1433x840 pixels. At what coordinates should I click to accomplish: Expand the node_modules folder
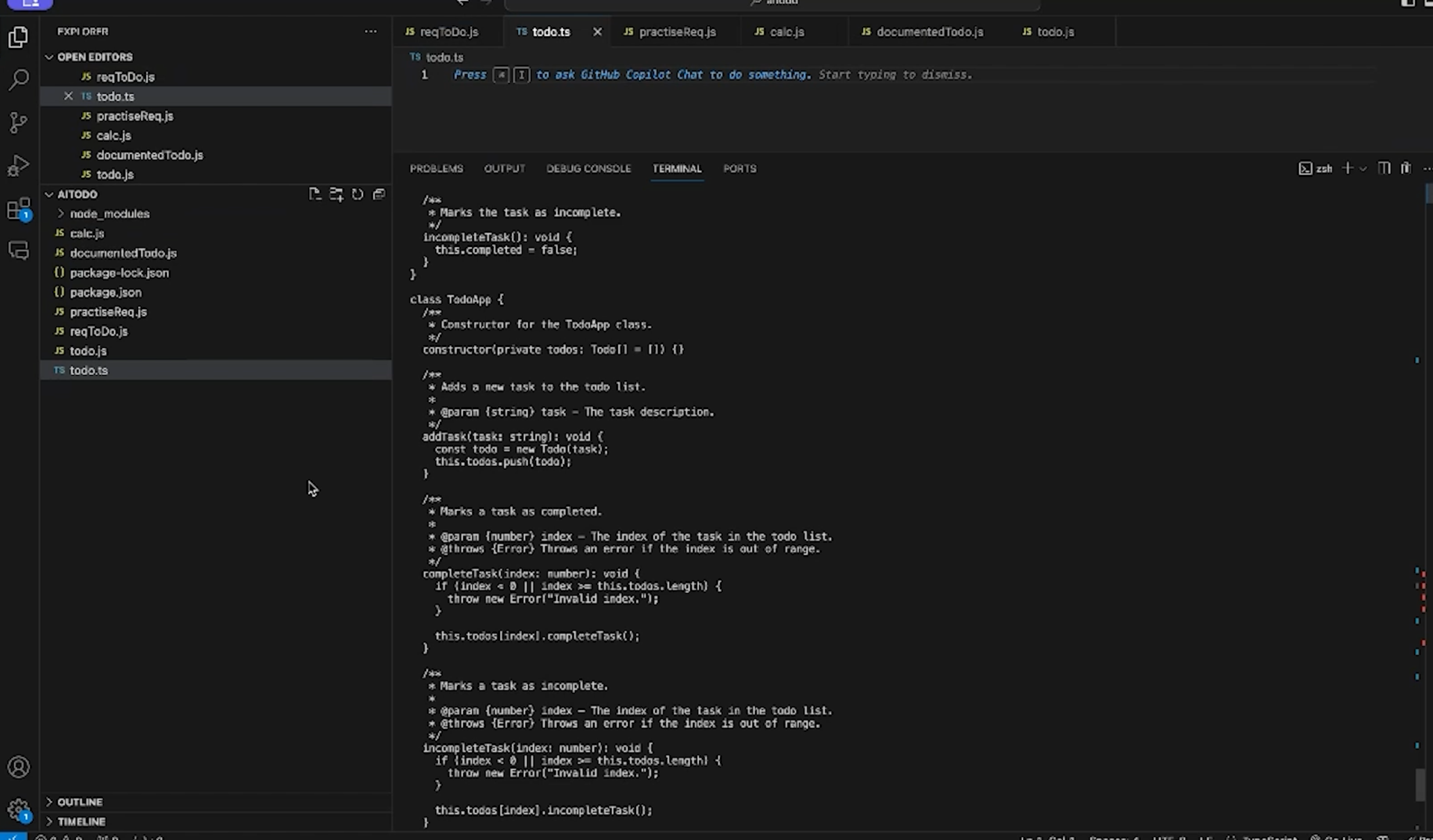(109, 214)
